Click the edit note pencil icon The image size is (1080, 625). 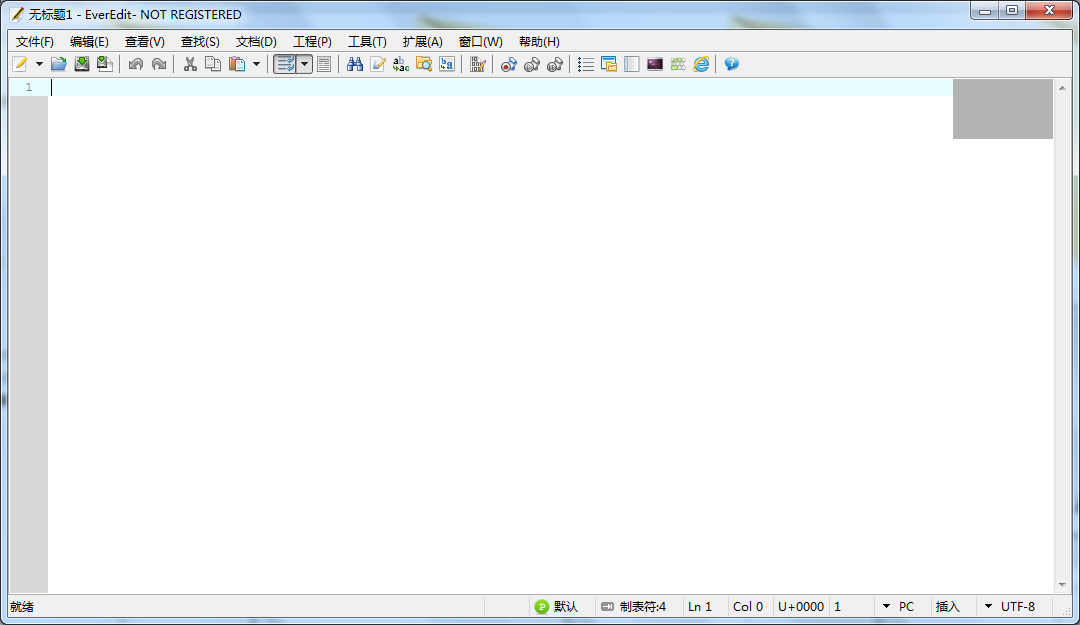click(377, 64)
